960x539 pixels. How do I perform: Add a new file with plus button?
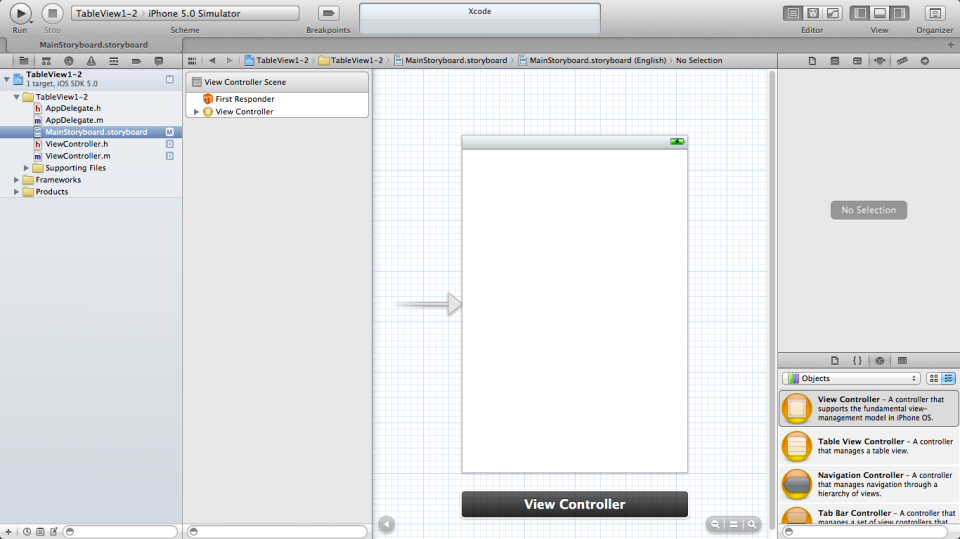point(8,532)
